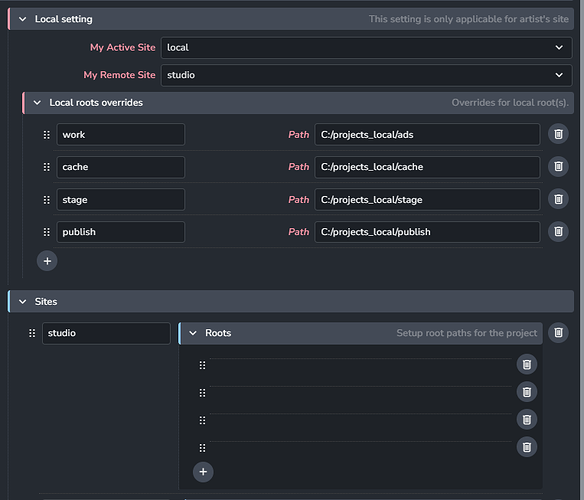Collapse the Local setting section

coord(23,19)
